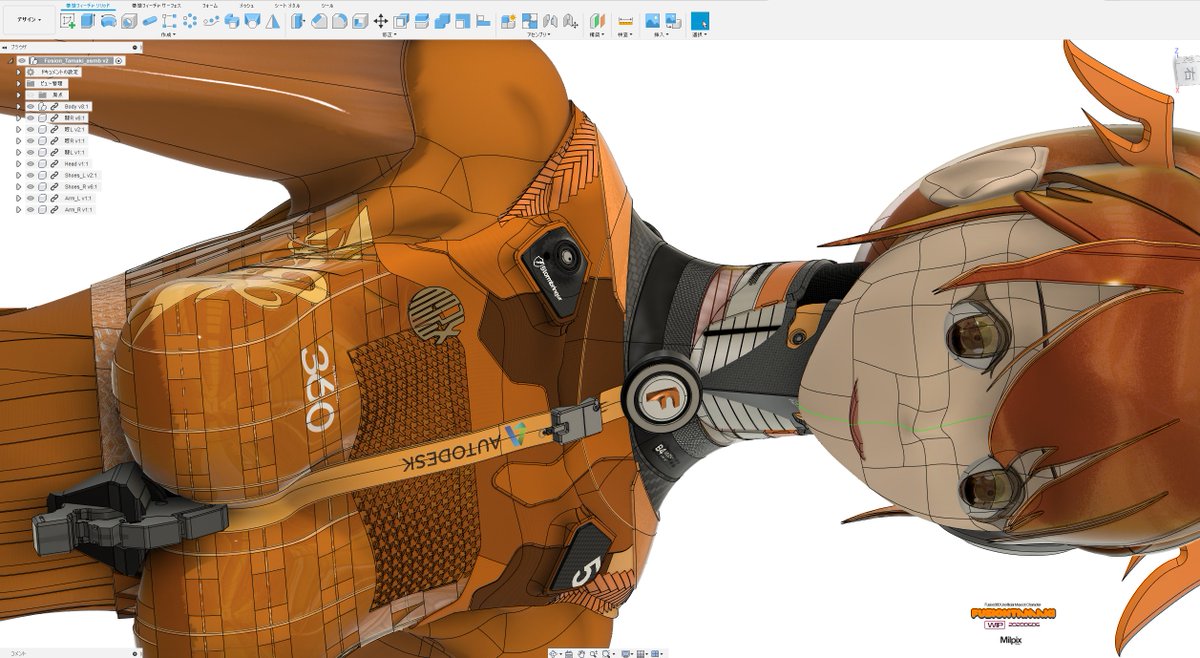
Task: Select the Revolve tool icon
Action: click(109, 21)
